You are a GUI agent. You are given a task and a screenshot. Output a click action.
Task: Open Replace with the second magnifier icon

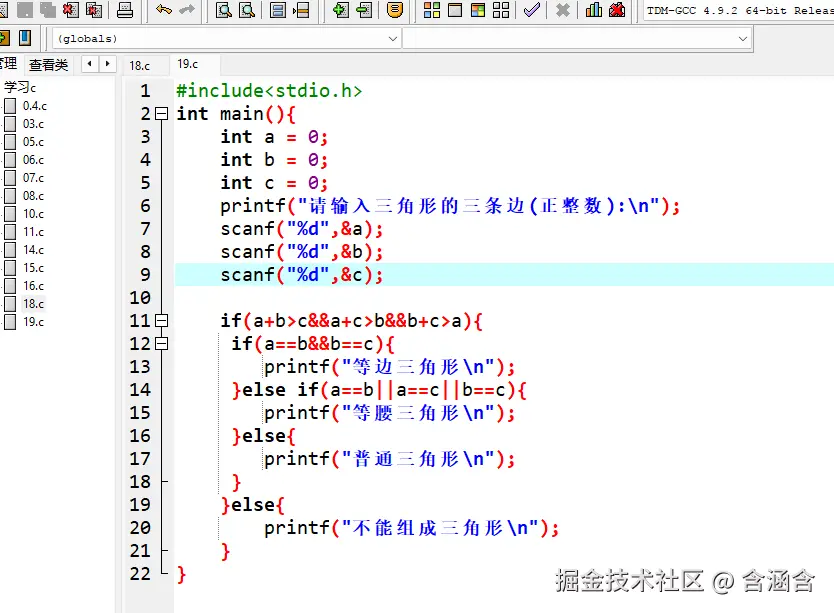pyautogui.click(x=247, y=10)
